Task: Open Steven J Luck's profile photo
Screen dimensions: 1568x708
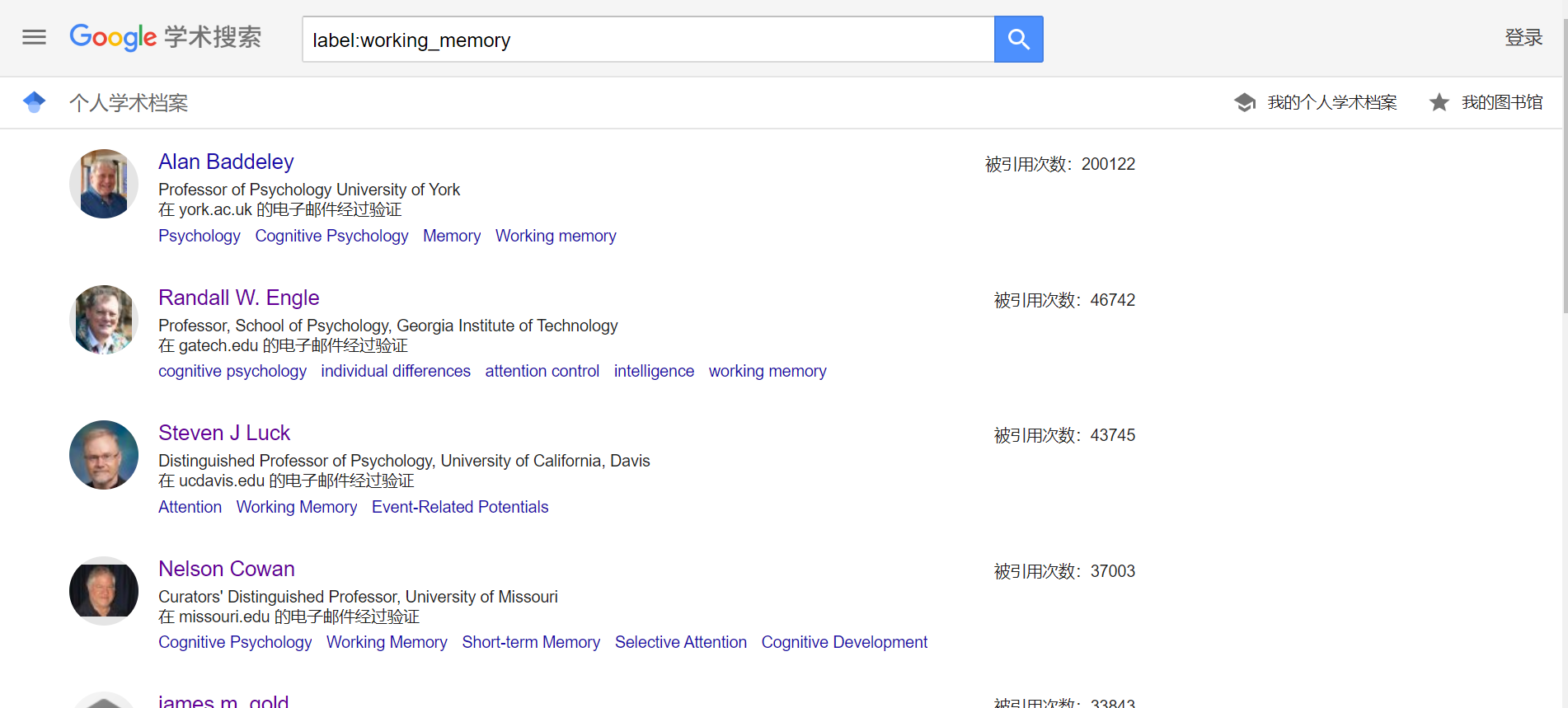Action: (x=104, y=455)
